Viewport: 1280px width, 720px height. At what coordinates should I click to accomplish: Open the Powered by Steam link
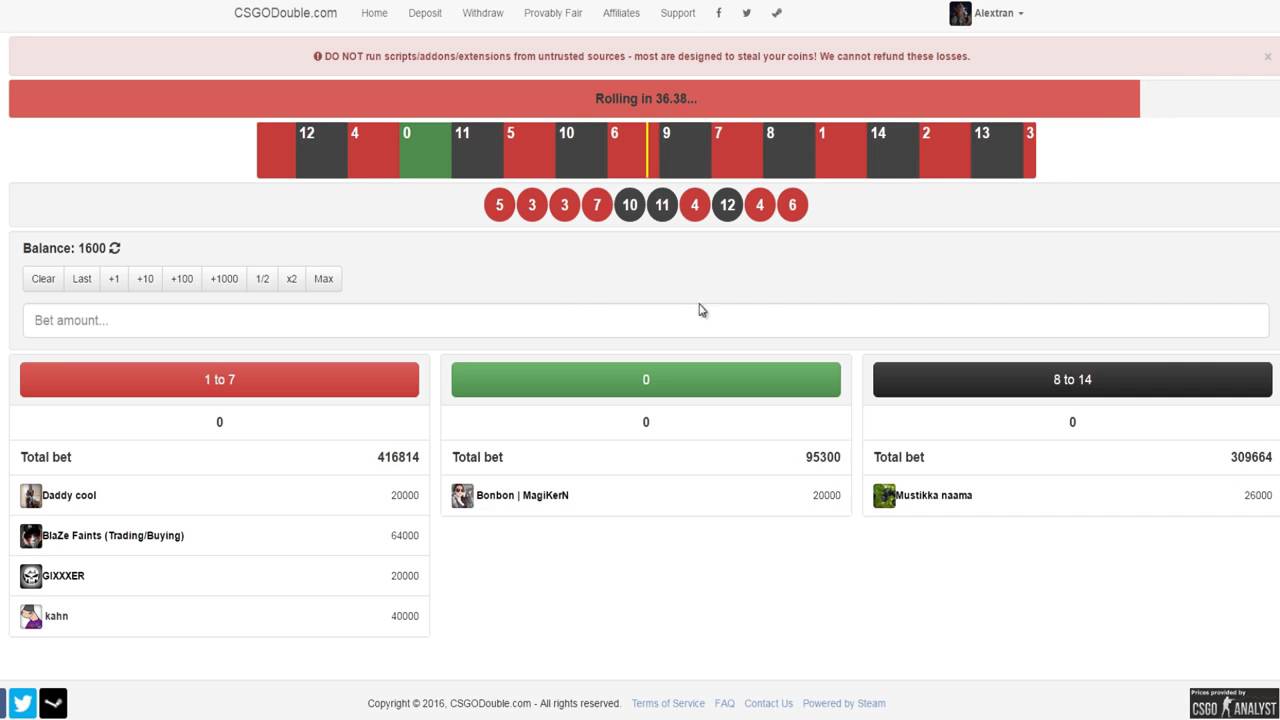[x=844, y=703]
